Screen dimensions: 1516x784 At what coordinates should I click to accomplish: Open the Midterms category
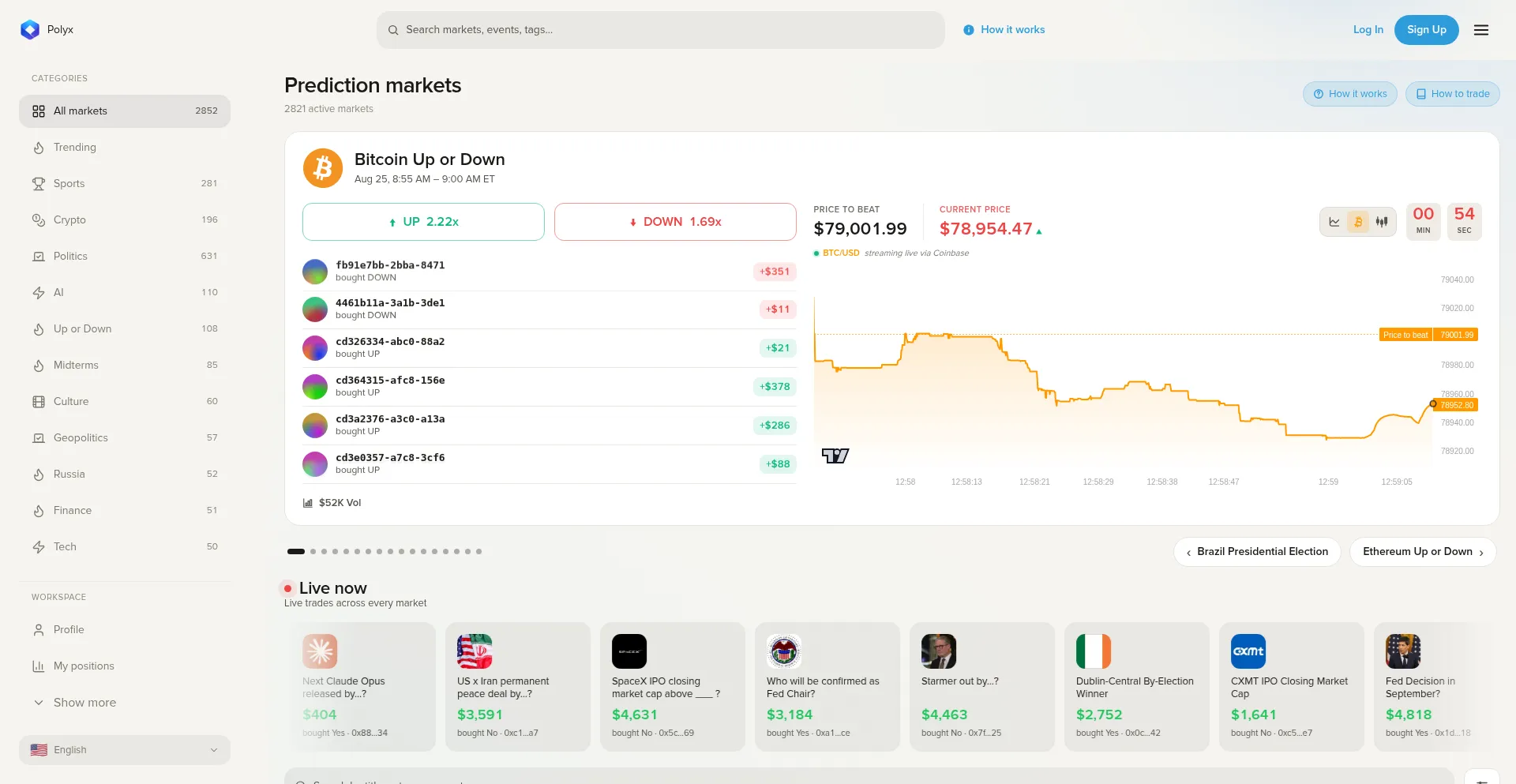click(125, 366)
